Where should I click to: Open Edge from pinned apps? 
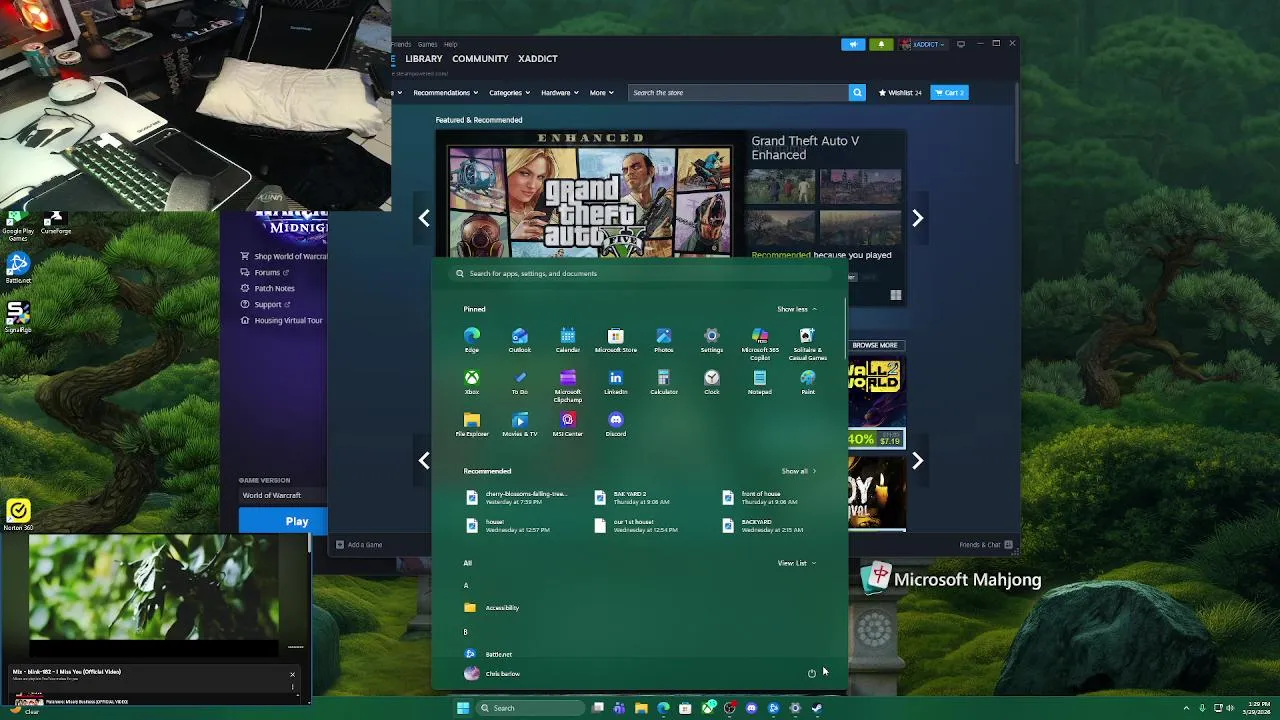tap(472, 339)
